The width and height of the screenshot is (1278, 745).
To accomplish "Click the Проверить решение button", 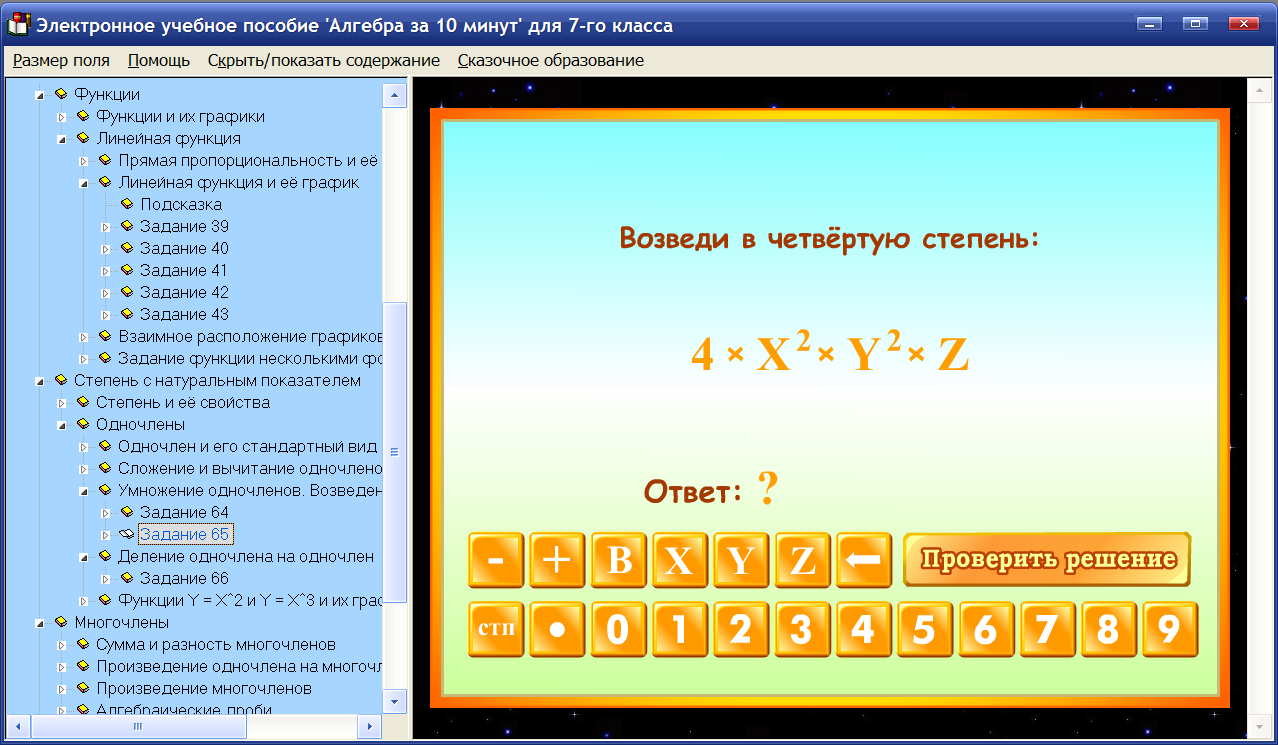I will coord(1046,560).
